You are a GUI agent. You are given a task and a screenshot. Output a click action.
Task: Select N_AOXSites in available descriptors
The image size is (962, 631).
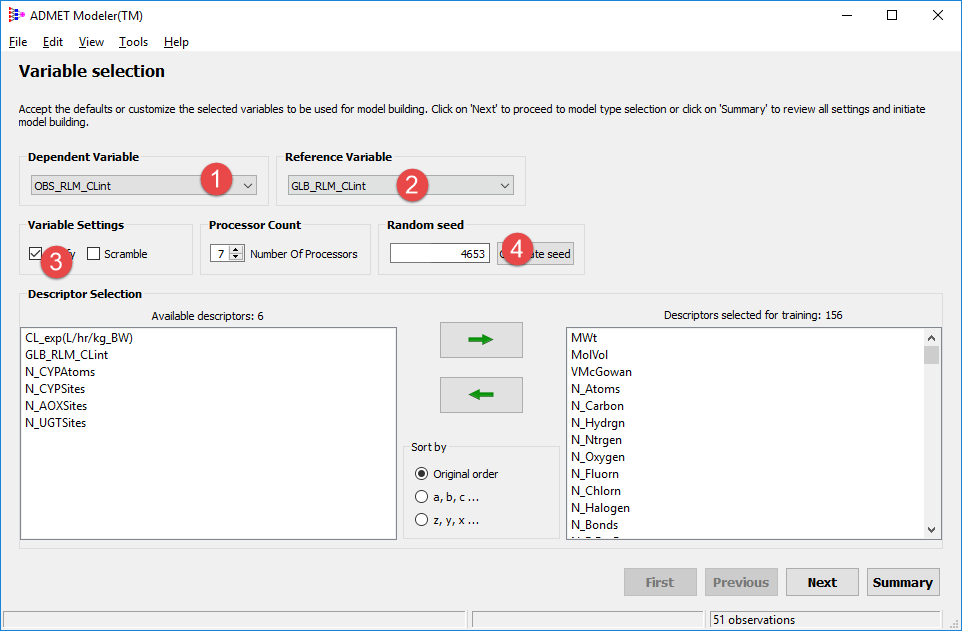[56, 406]
